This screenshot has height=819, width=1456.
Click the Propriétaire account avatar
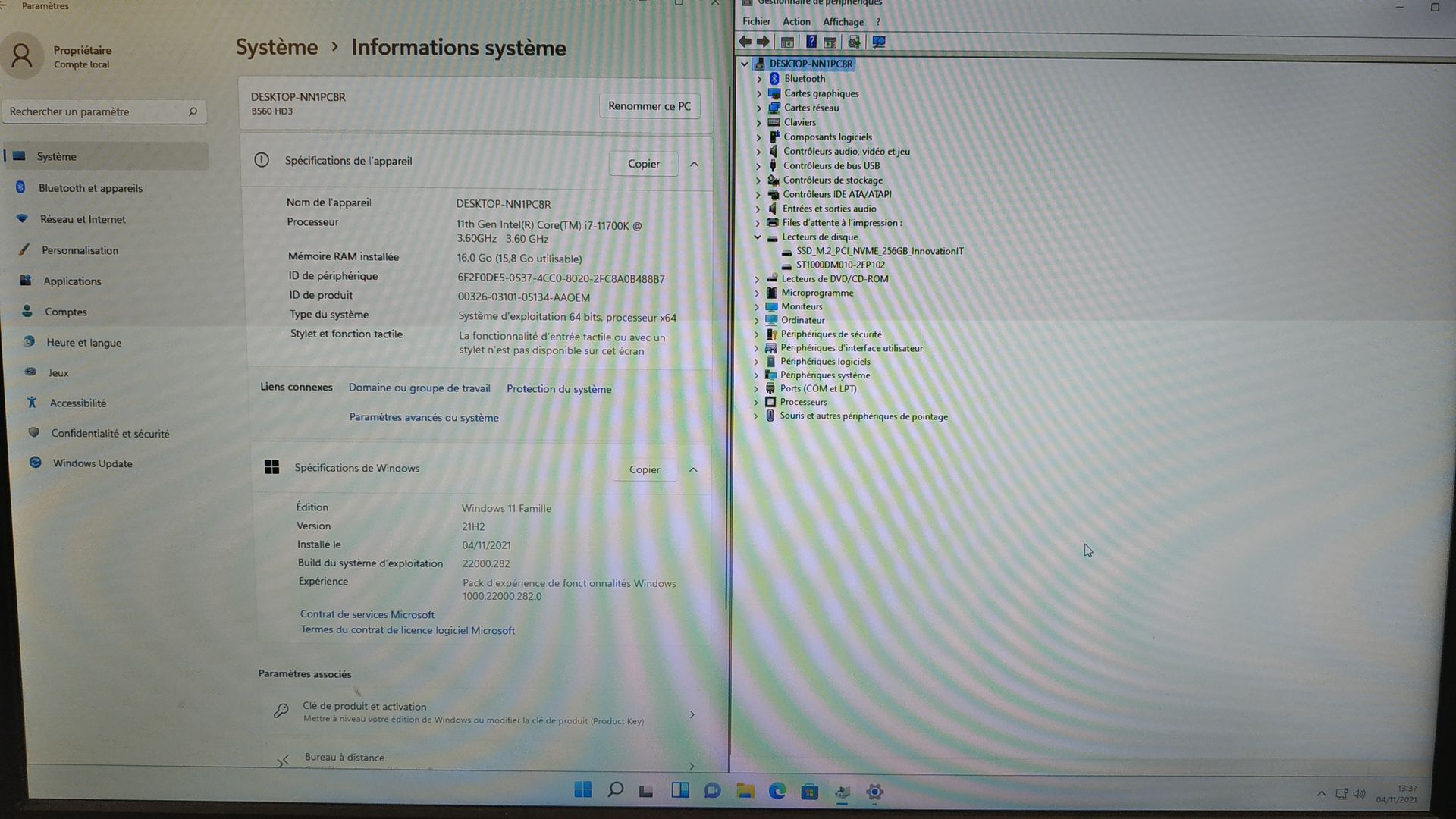point(22,56)
